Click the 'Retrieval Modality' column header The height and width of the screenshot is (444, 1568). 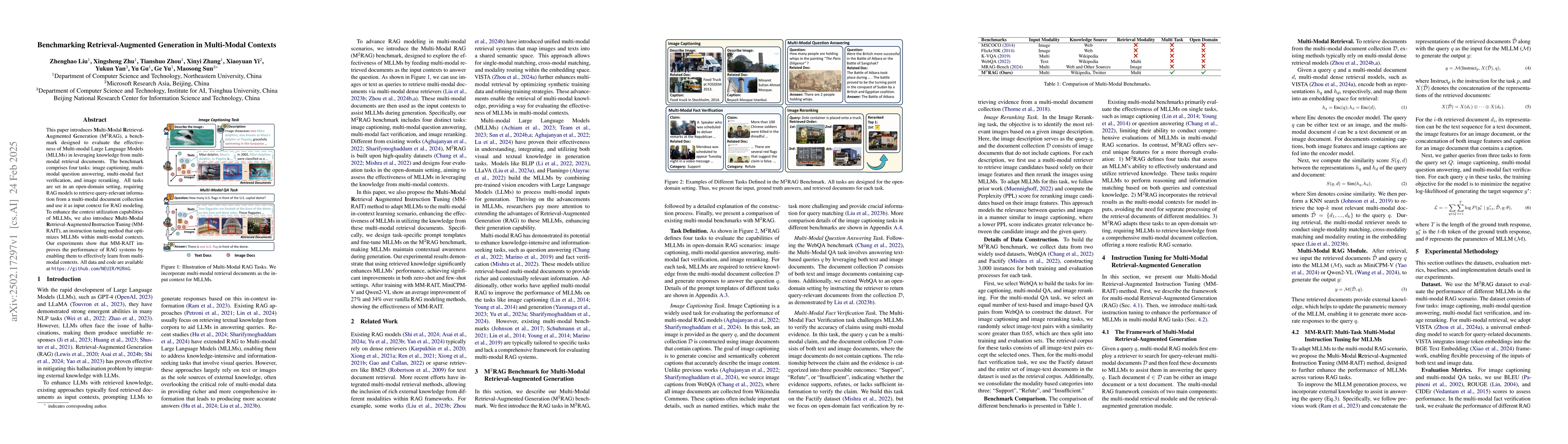click(1136, 40)
